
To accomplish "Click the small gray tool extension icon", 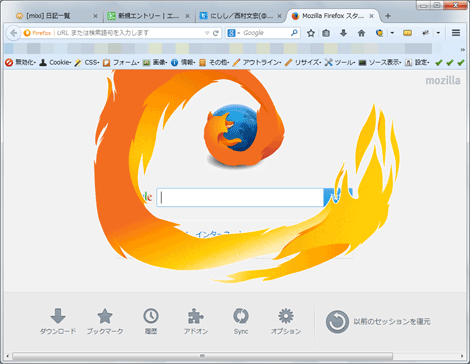I will (425, 33).
